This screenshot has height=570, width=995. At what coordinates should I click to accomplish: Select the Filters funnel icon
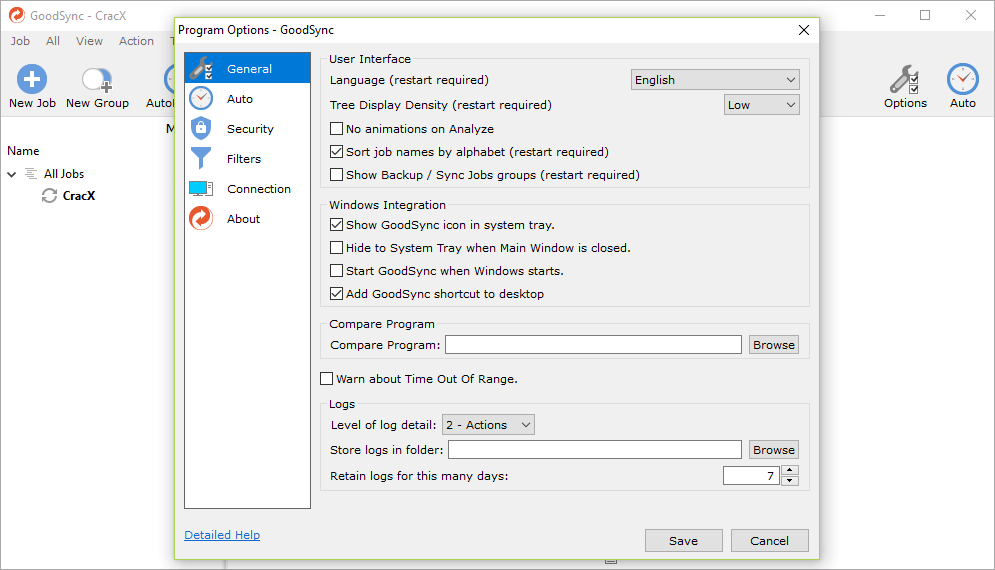pos(201,158)
